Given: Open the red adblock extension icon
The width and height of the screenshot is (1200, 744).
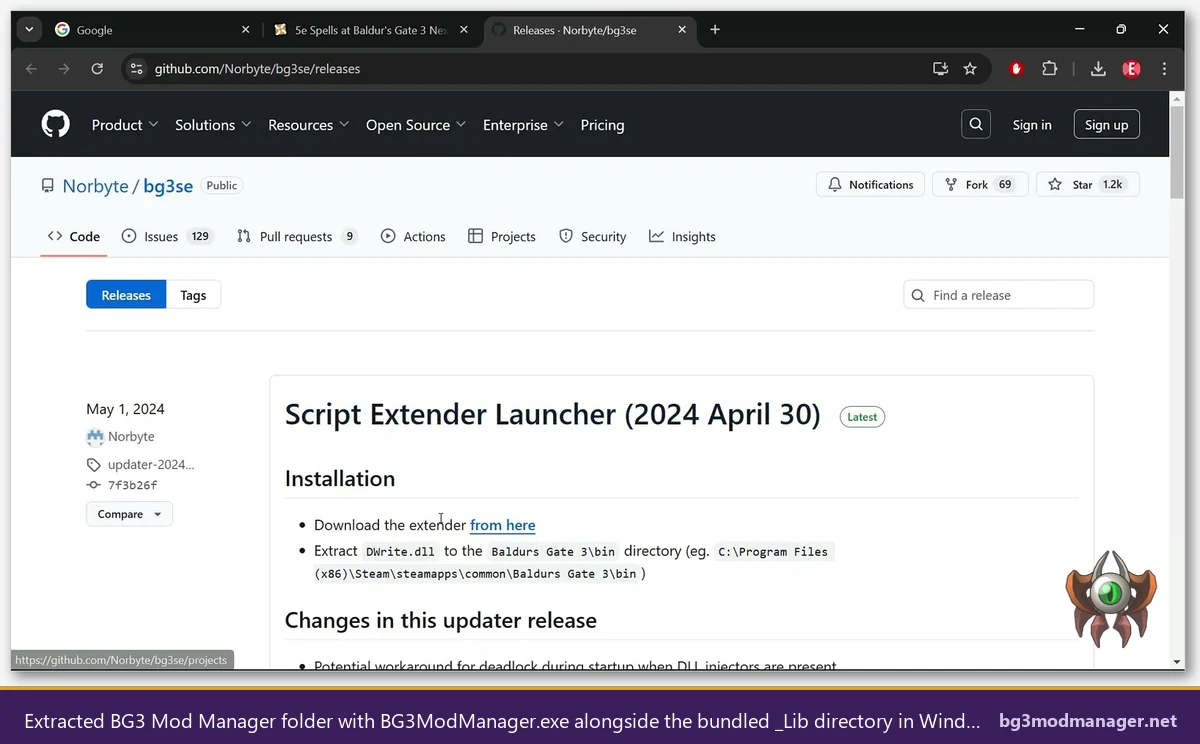Looking at the screenshot, I should coord(1017,69).
